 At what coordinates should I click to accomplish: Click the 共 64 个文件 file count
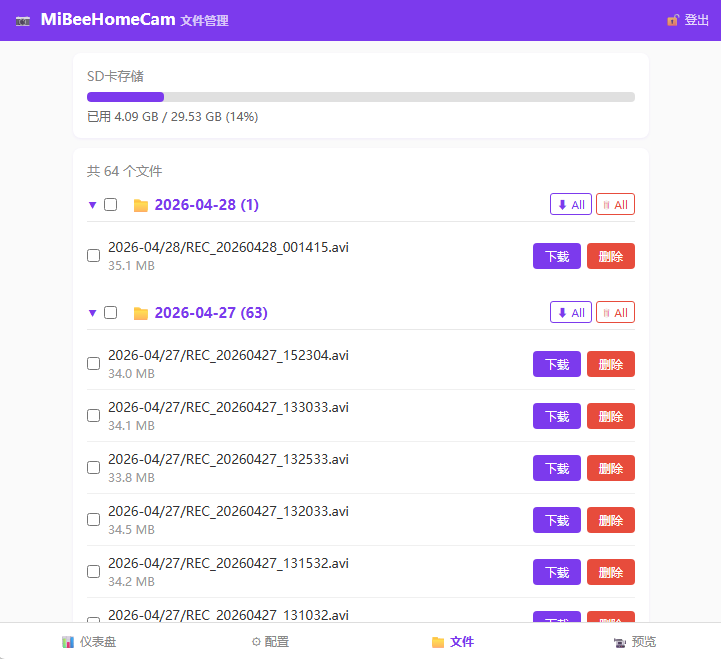[x=125, y=171]
